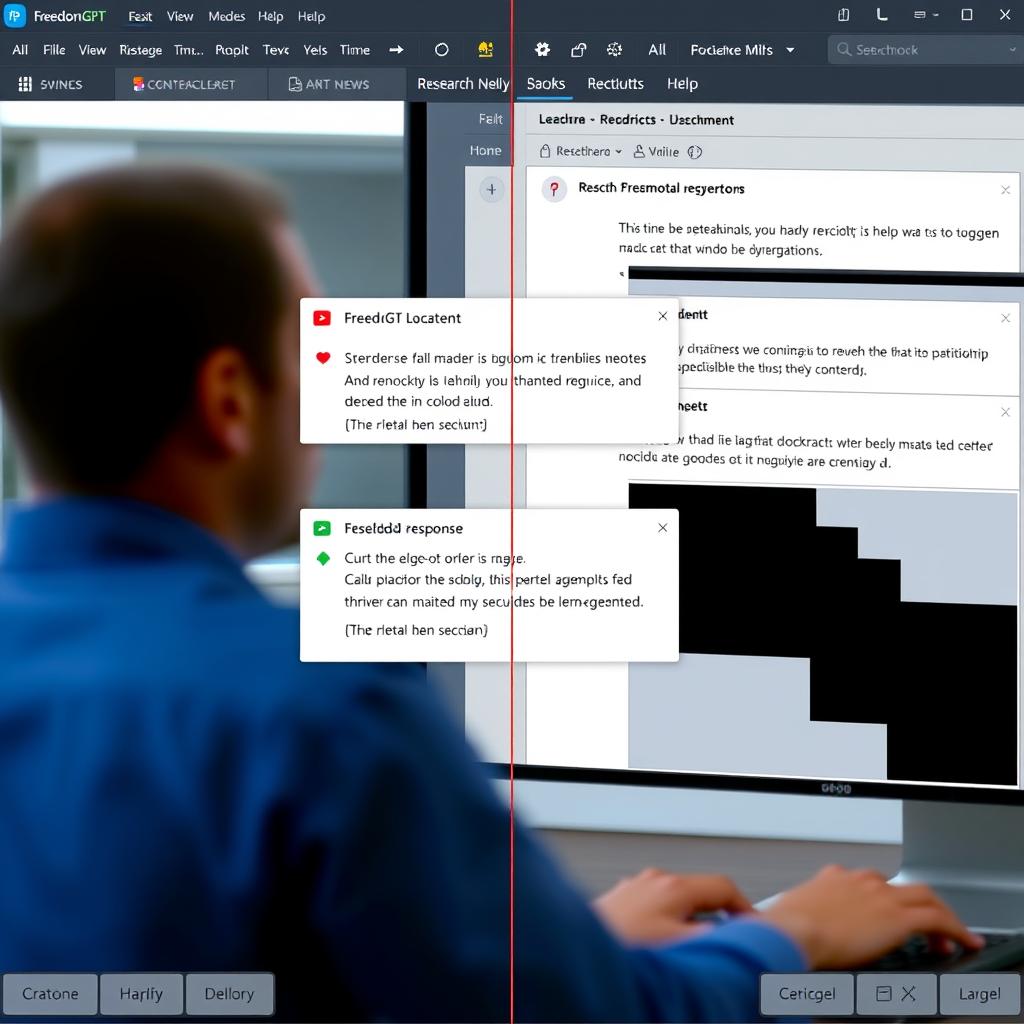Switch to the ART NEWS tab

pos(336,84)
